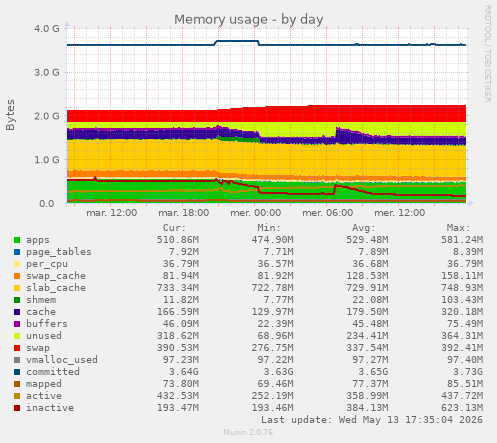Click the 'mer. 00:00' x-axis label
497x443 pixels.
[256, 213]
